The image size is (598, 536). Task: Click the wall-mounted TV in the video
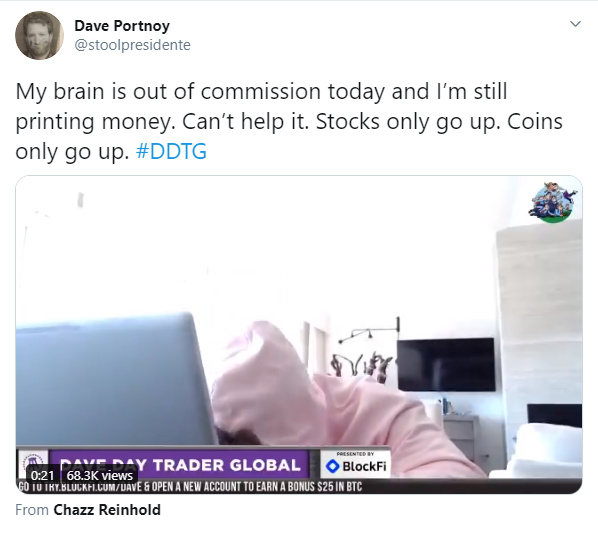[446, 365]
